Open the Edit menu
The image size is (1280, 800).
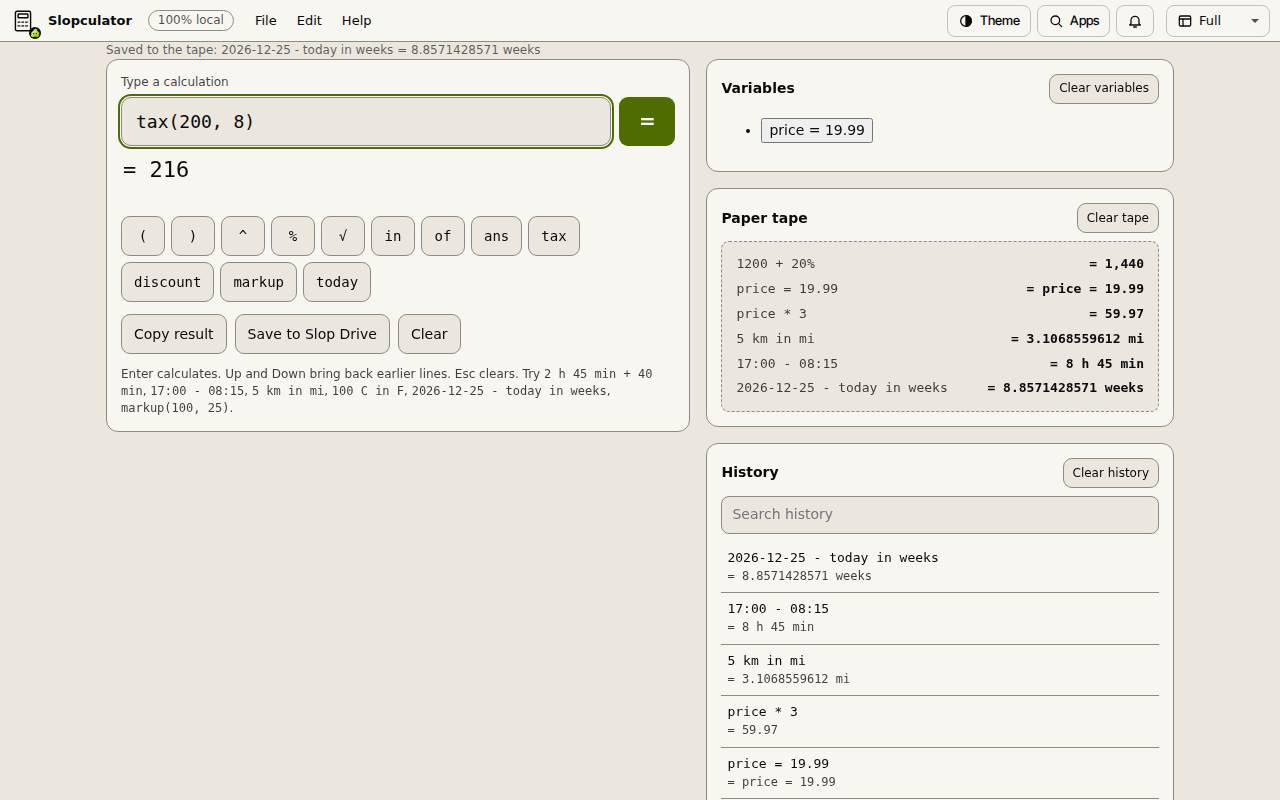click(x=309, y=21)
